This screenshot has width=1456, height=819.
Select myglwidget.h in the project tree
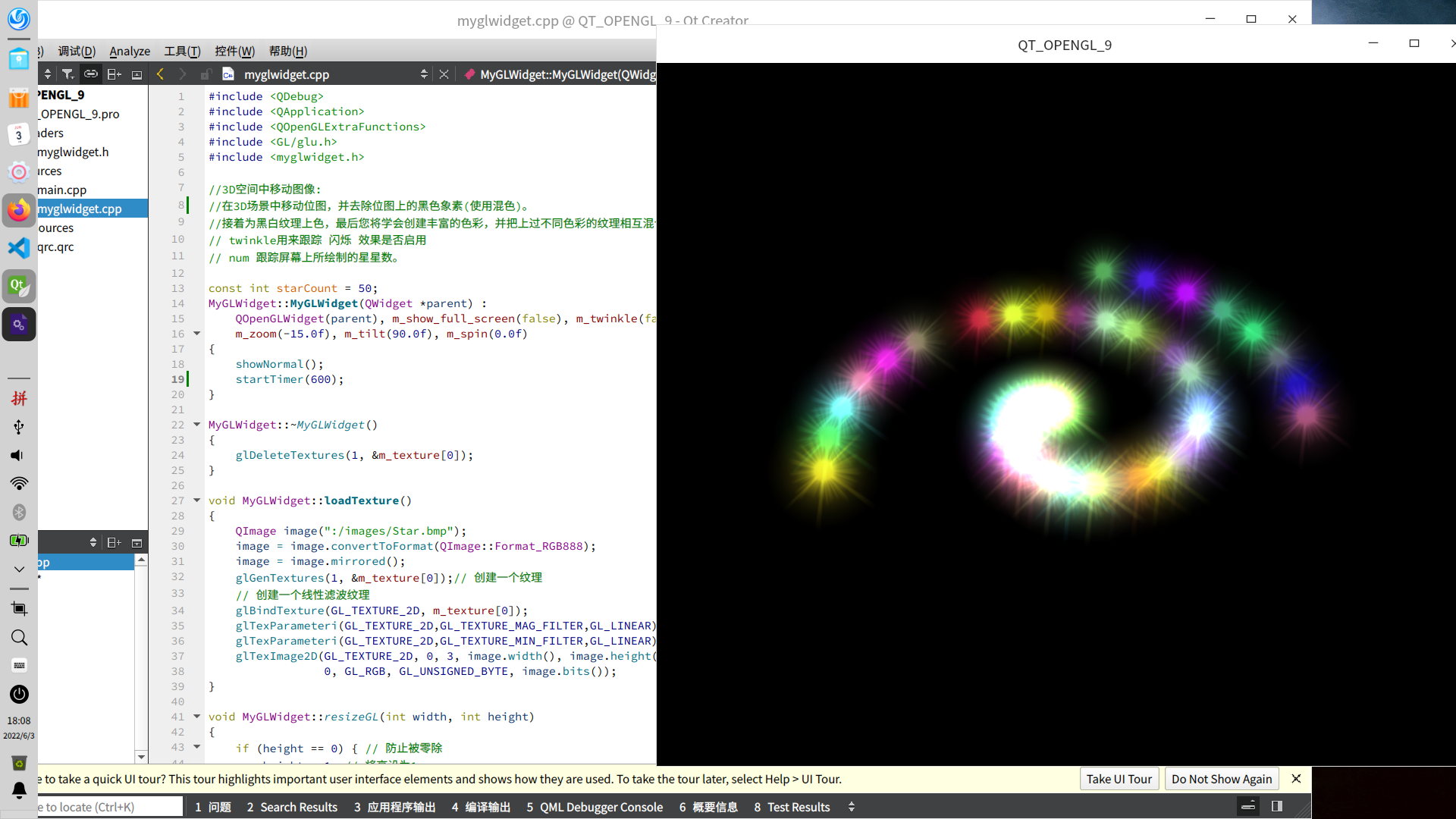[74, 152]
